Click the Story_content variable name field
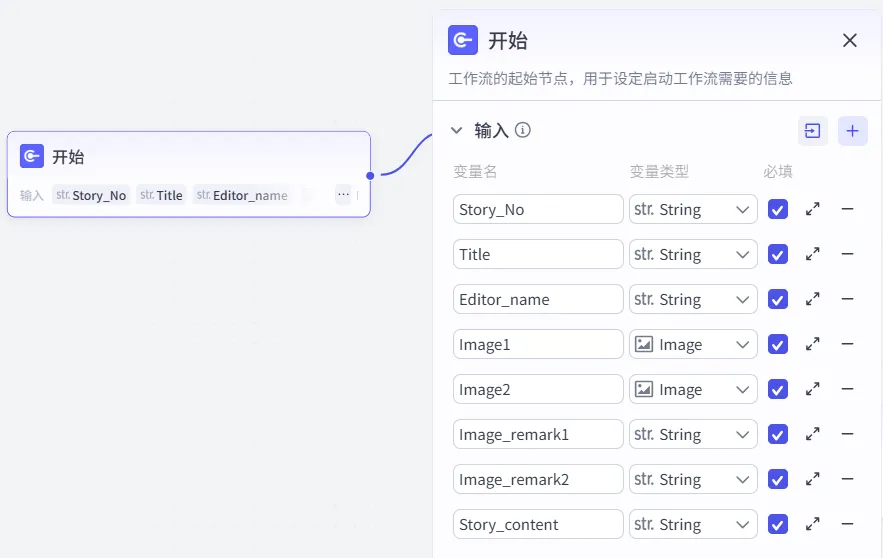The width and height of the screenshot is (883, 558). click(x=538, y=524)
